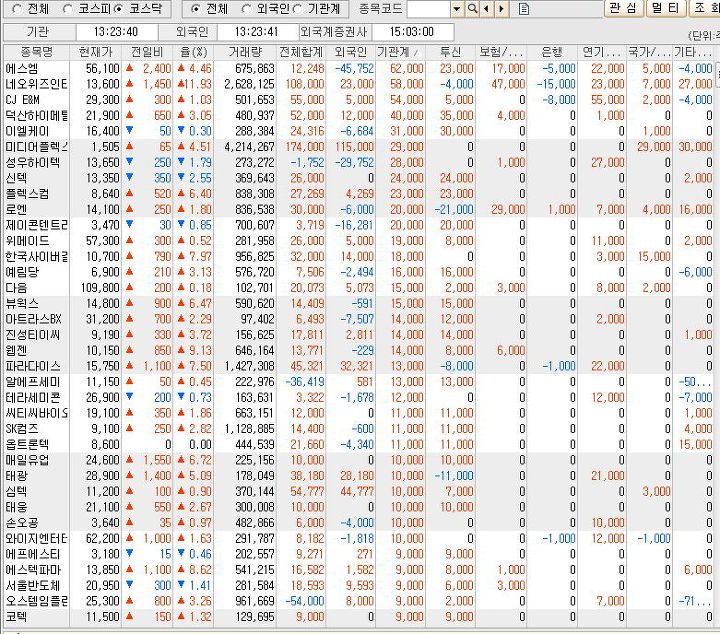Click the magnifier search icon
This screenshot has height=634, width=720.
472,9
